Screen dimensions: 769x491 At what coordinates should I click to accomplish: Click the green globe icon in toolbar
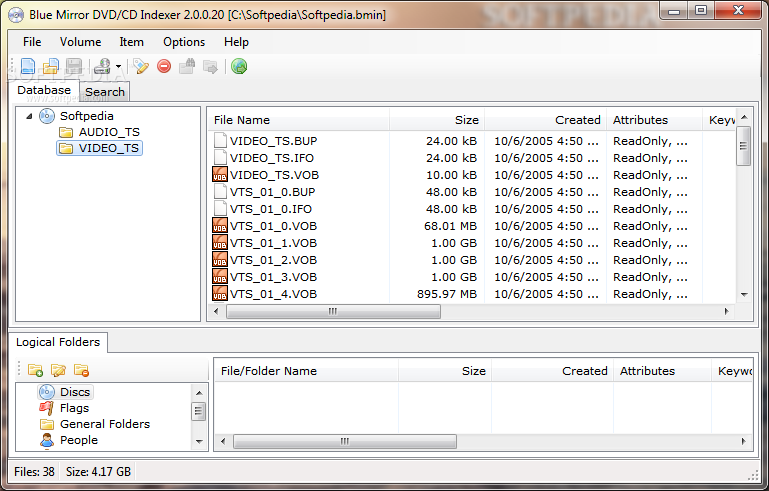click(239, 66)
